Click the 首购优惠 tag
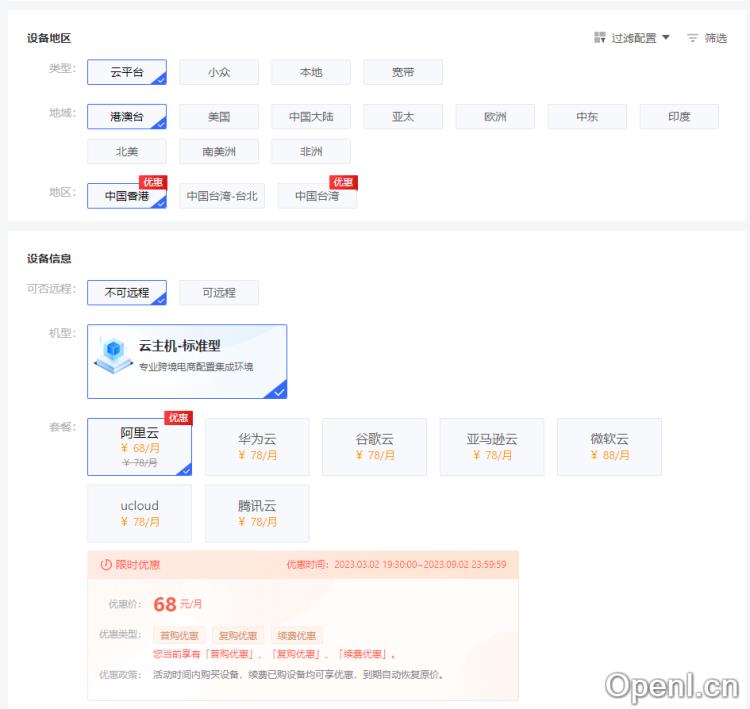This screenshot has width=750, height=709. 179,635
